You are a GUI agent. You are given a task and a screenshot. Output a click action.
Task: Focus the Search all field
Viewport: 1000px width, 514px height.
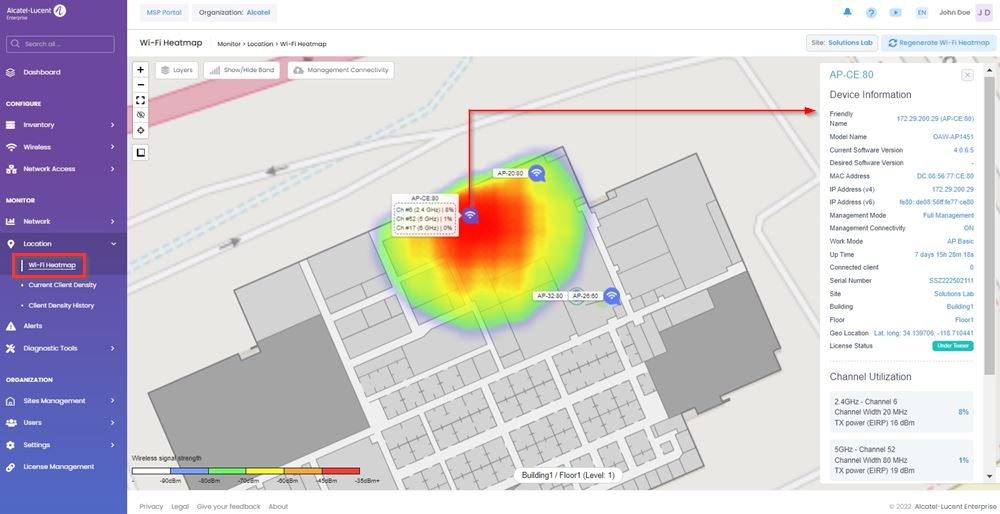[61, 44]
